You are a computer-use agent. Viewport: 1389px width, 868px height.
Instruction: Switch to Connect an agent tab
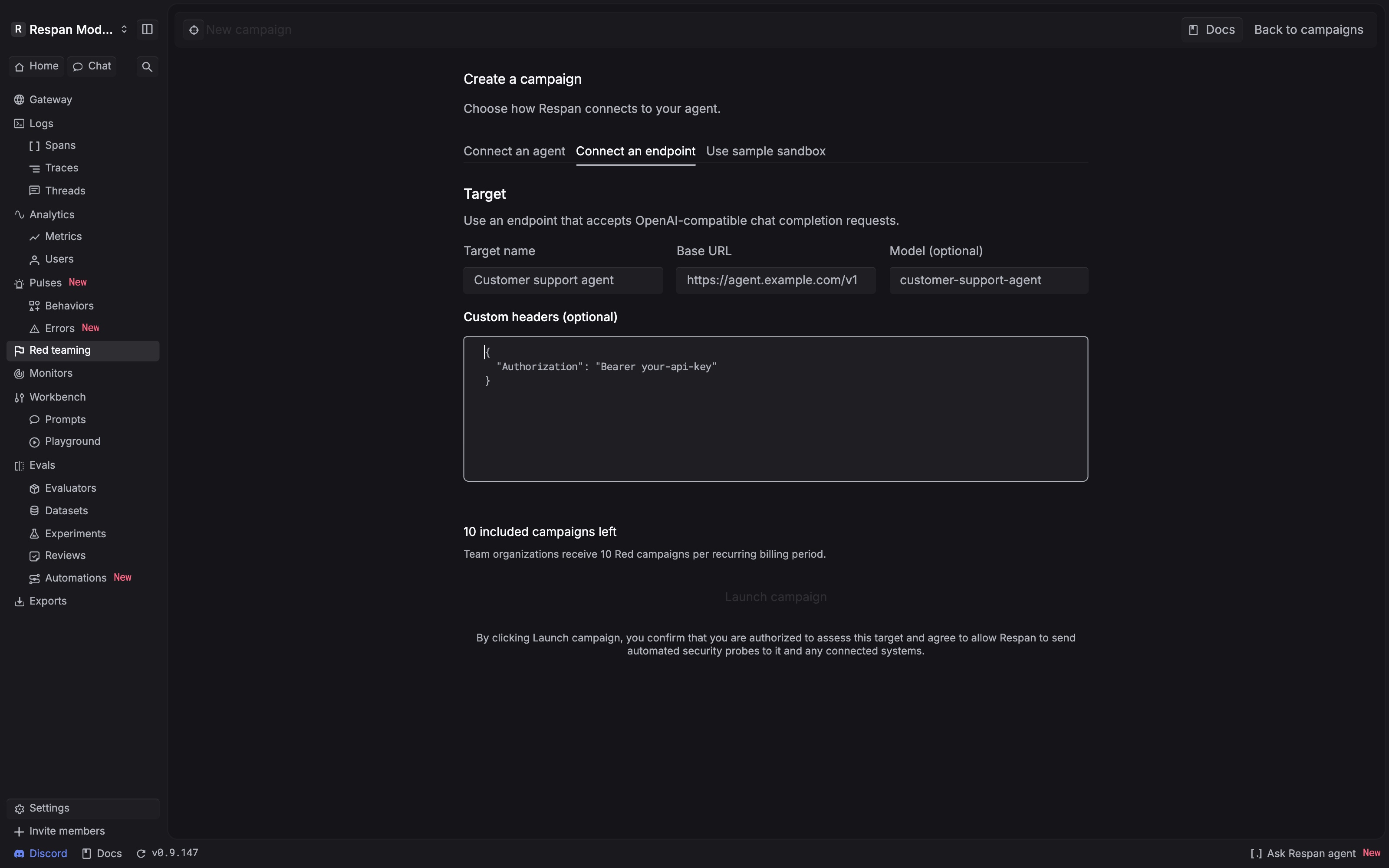coord(514,151)
